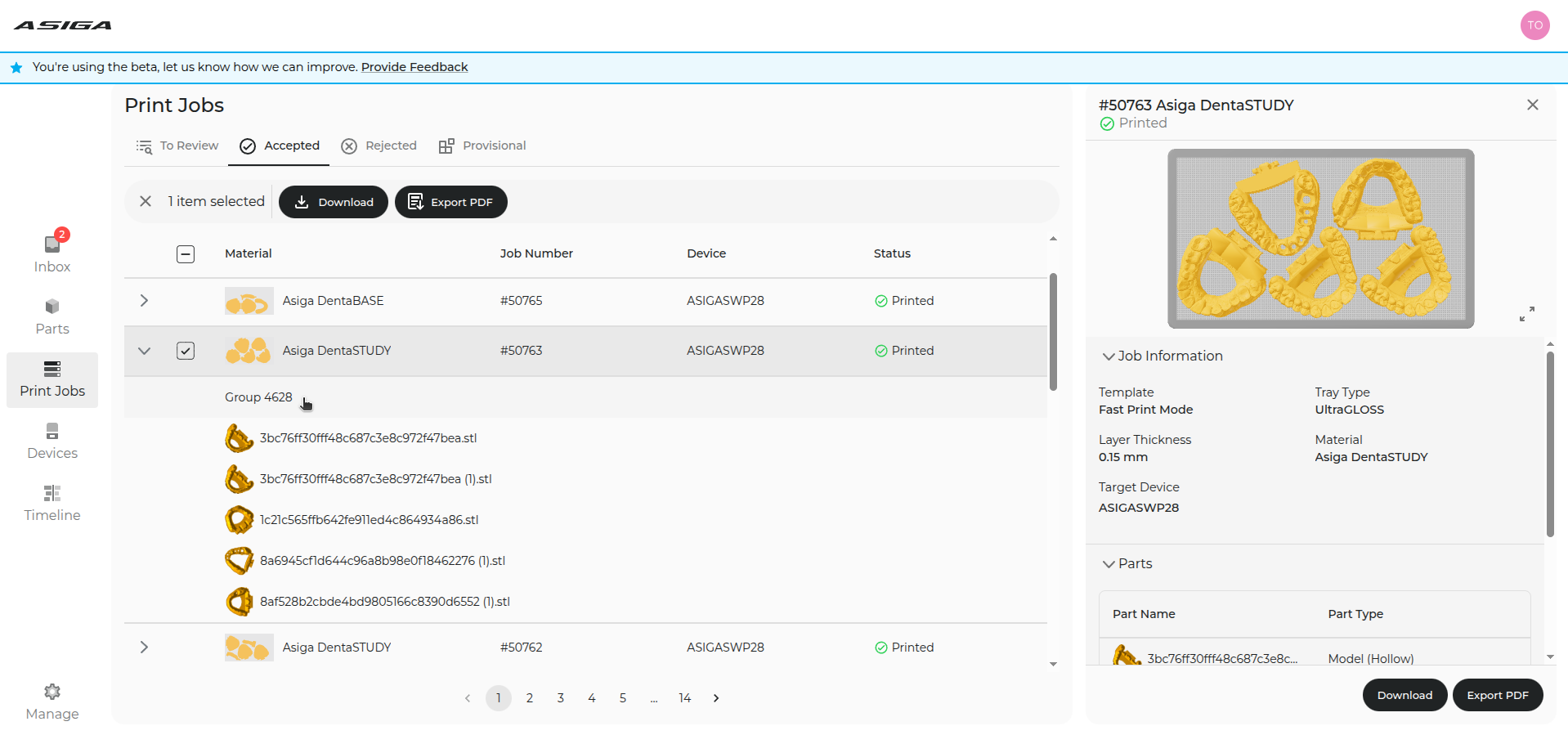Click the job list scroll down arrow
The height and width of the screenshot is (735, 1568).
click(1053, 664)
